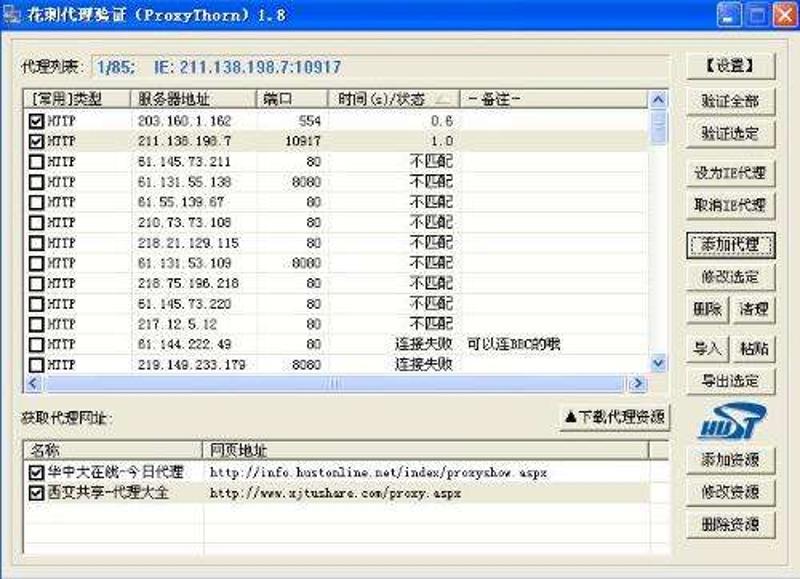This screenshot has height=579, width=800.
Task: Maximize the ProxyThorn window
Action: [756, 15]
